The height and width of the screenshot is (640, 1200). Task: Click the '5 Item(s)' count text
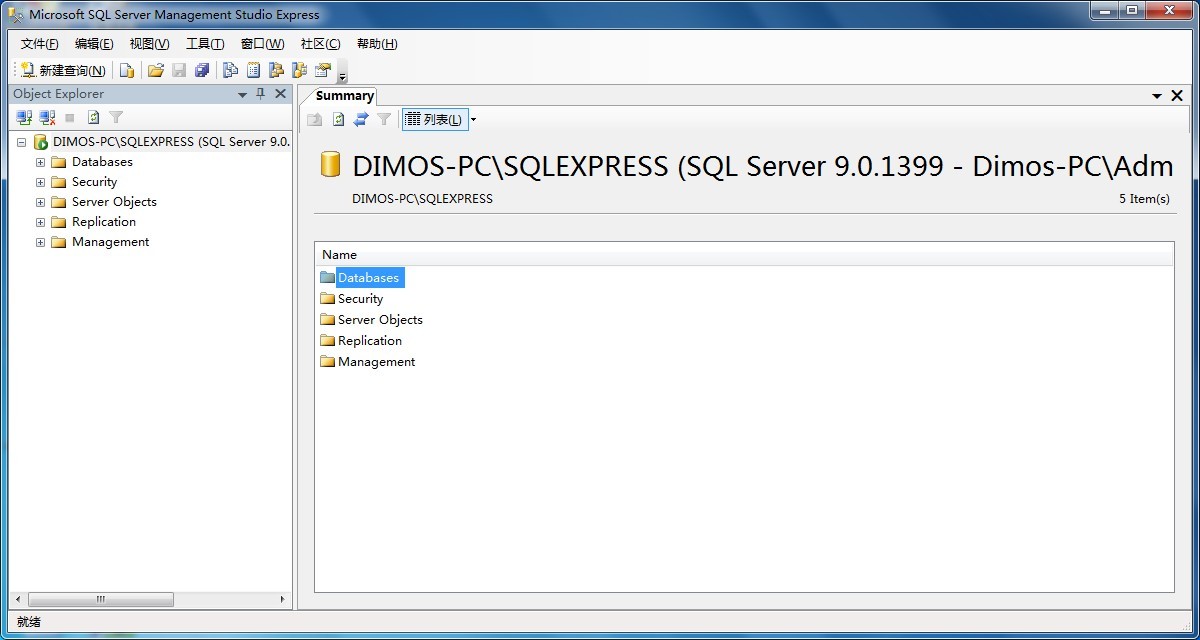(x=1144, y=199)
